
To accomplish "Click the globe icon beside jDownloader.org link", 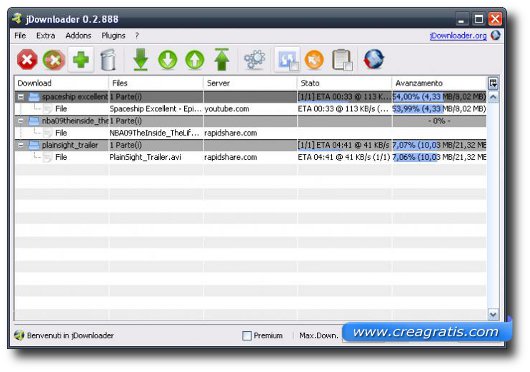I will click(496, 35).
